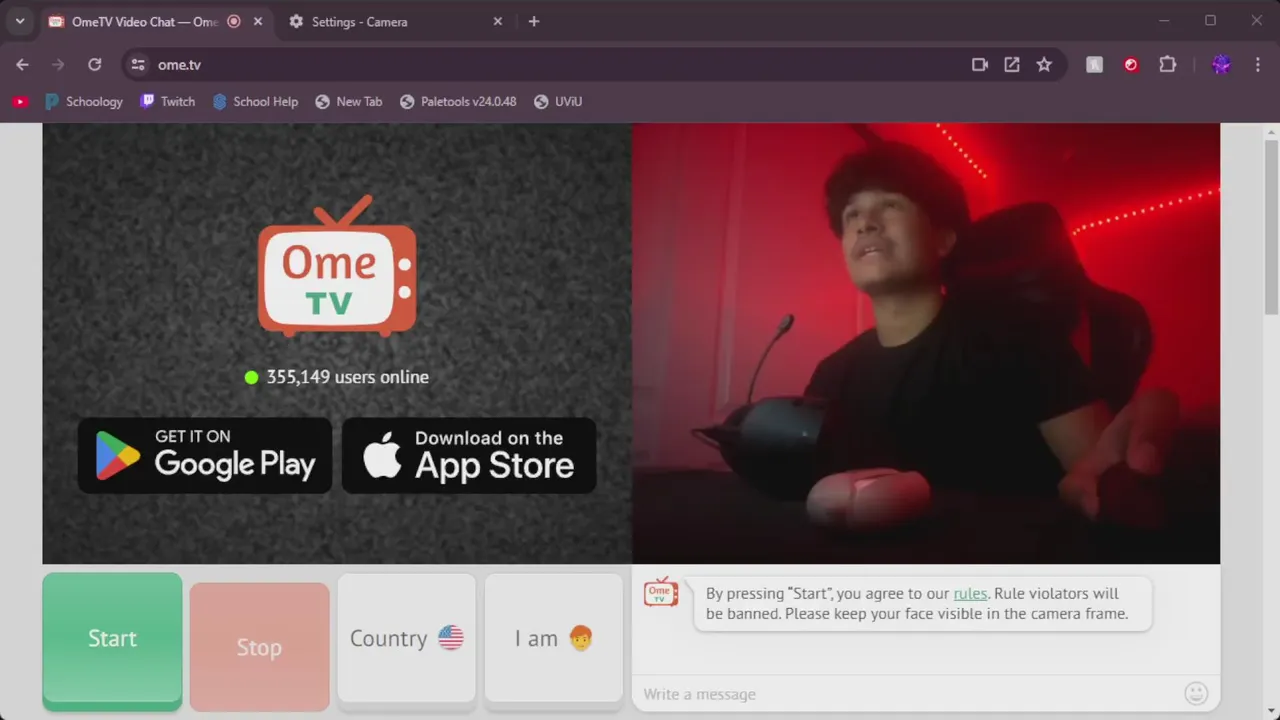Open the camera permission indicator in address bar

pos(980,64)
